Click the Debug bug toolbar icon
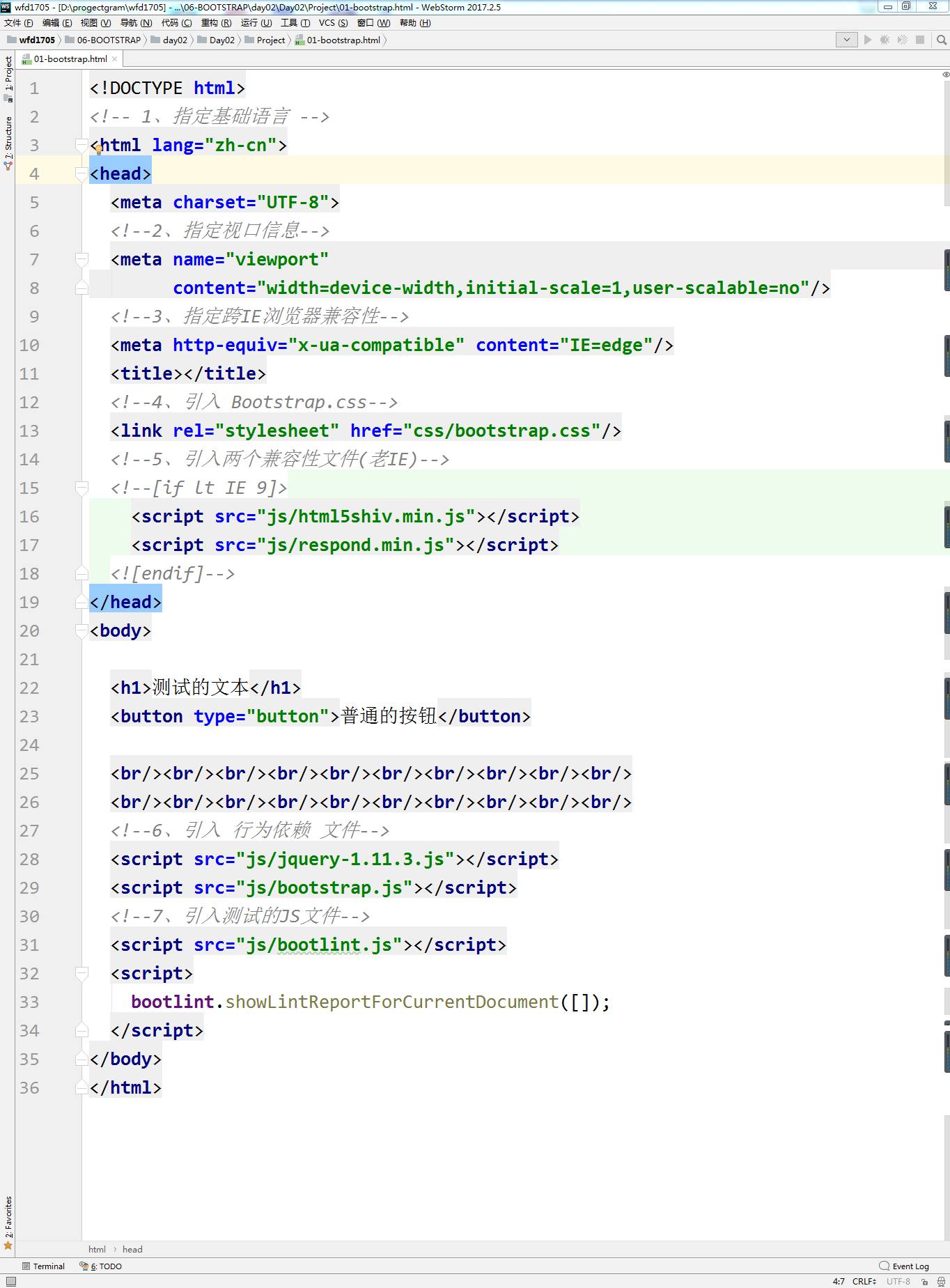This screenshot has height=1288, width=950. (885, 40)
